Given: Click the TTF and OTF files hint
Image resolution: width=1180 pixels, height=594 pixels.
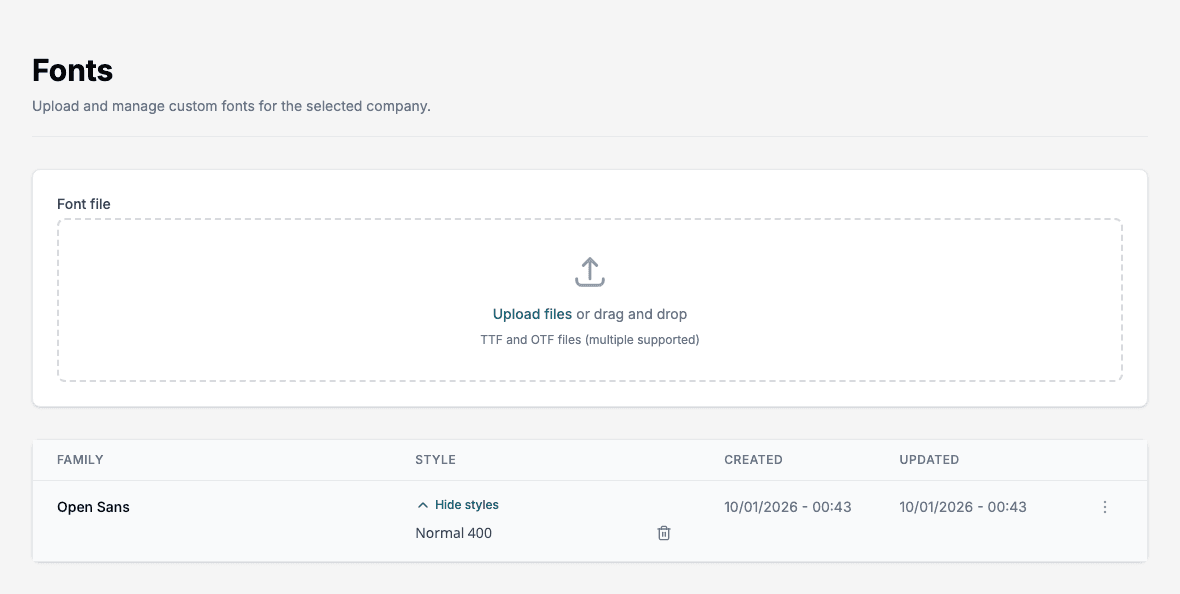Looking at the screenshot, I should (x=590, y=340).
